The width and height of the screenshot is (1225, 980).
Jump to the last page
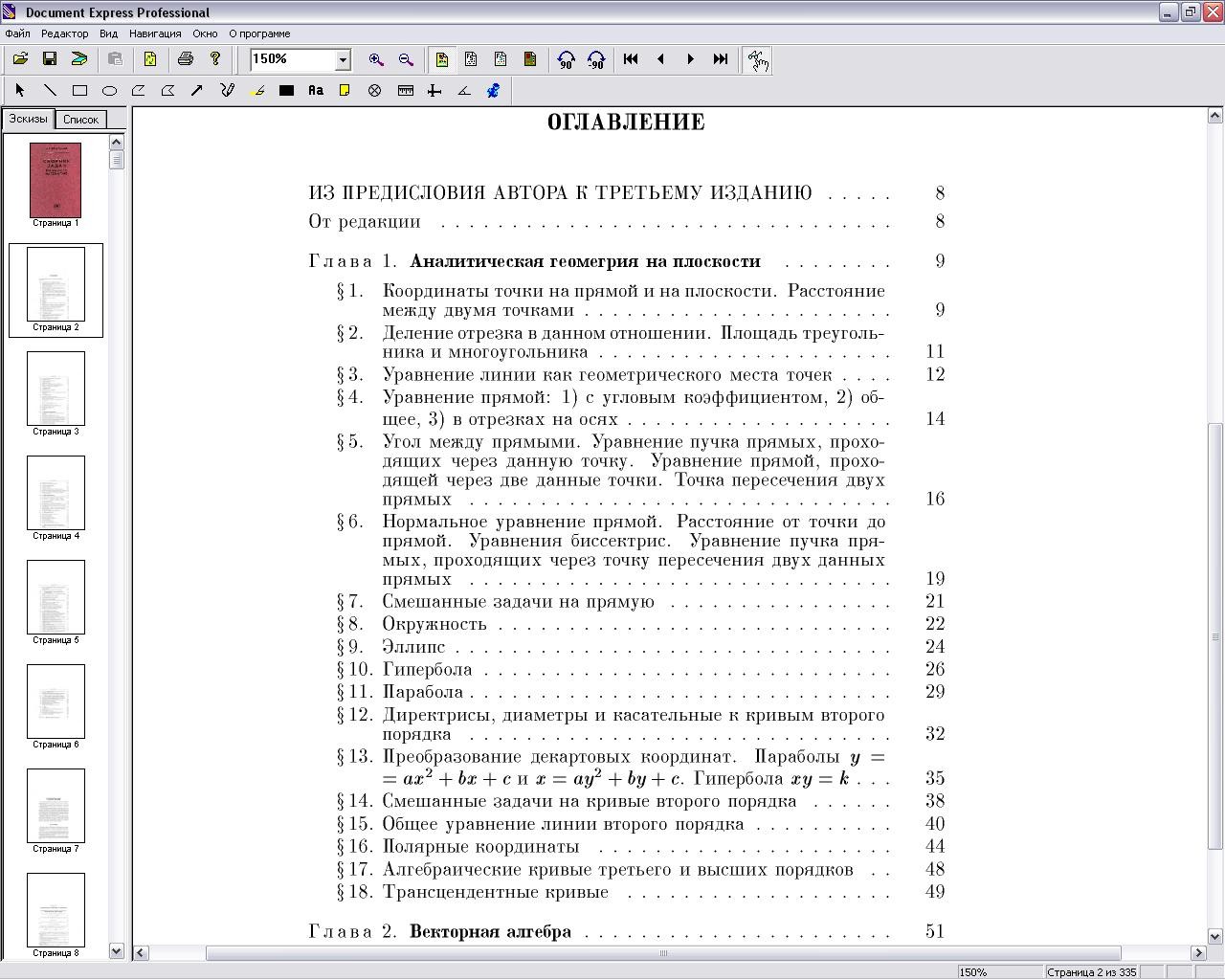[720, 59]
